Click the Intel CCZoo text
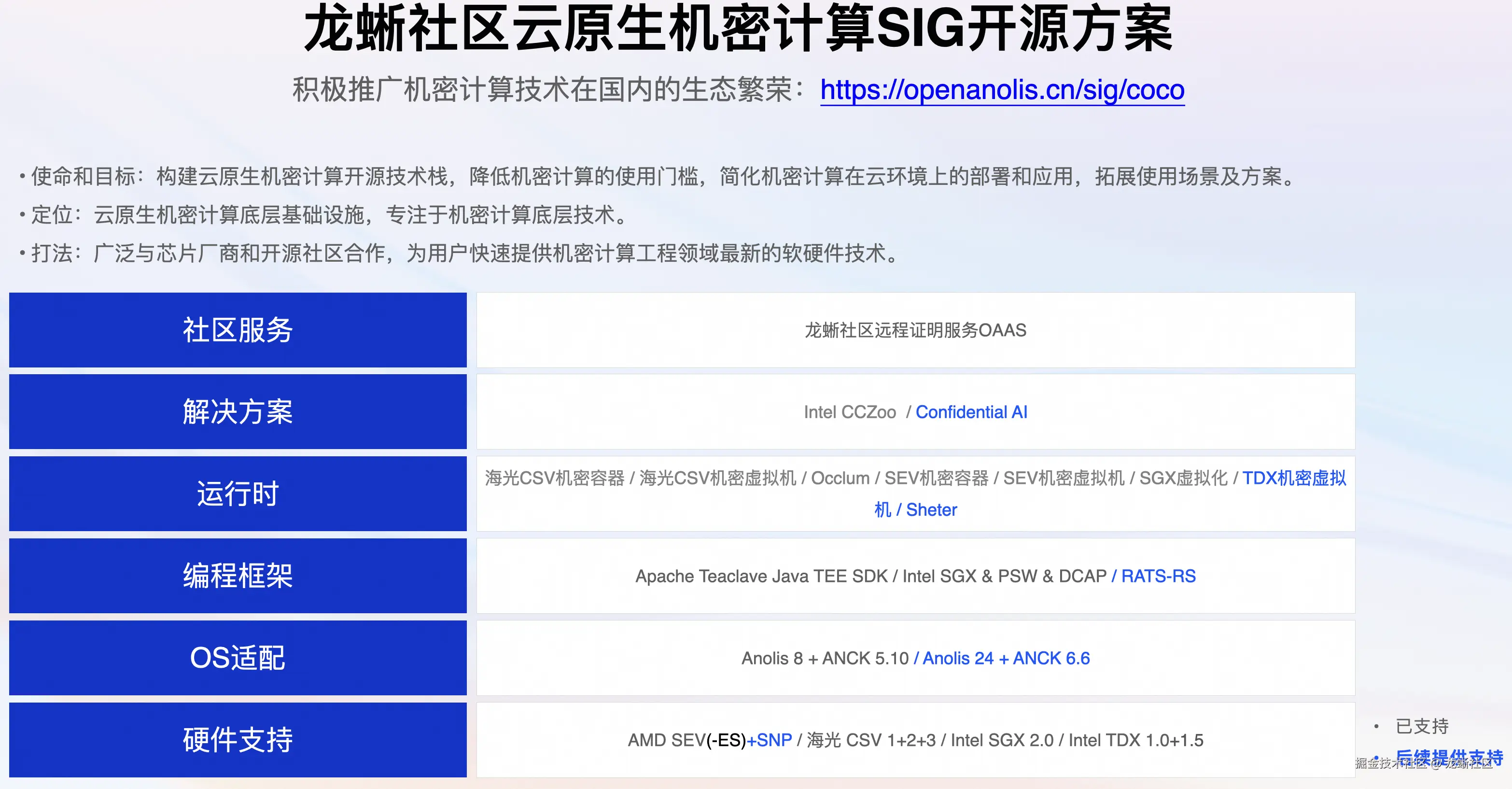The width and height of the screenshot is (1512, 789). click(x=850, y=412)
